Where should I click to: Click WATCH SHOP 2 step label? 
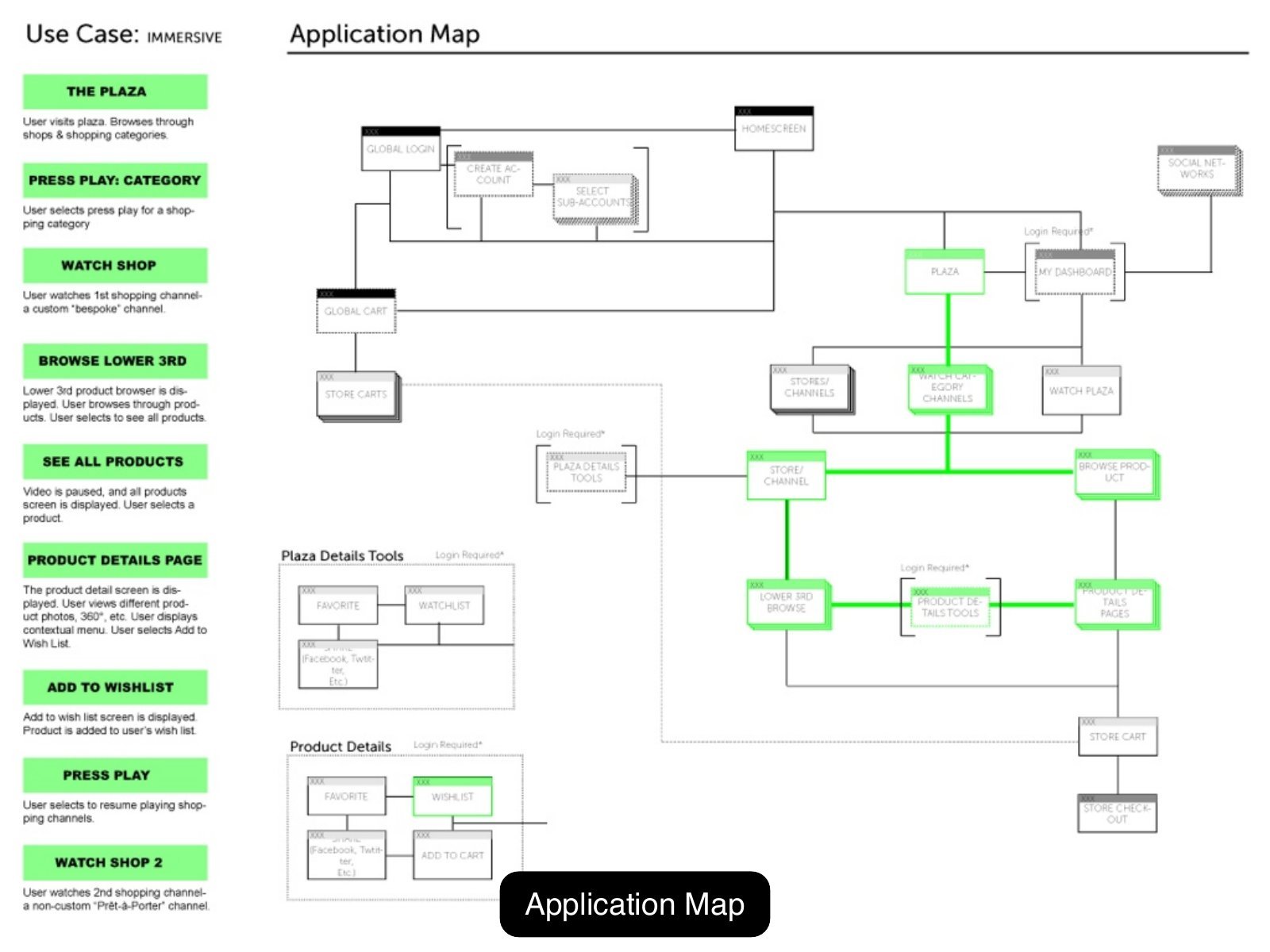click(x=115, y=862)
